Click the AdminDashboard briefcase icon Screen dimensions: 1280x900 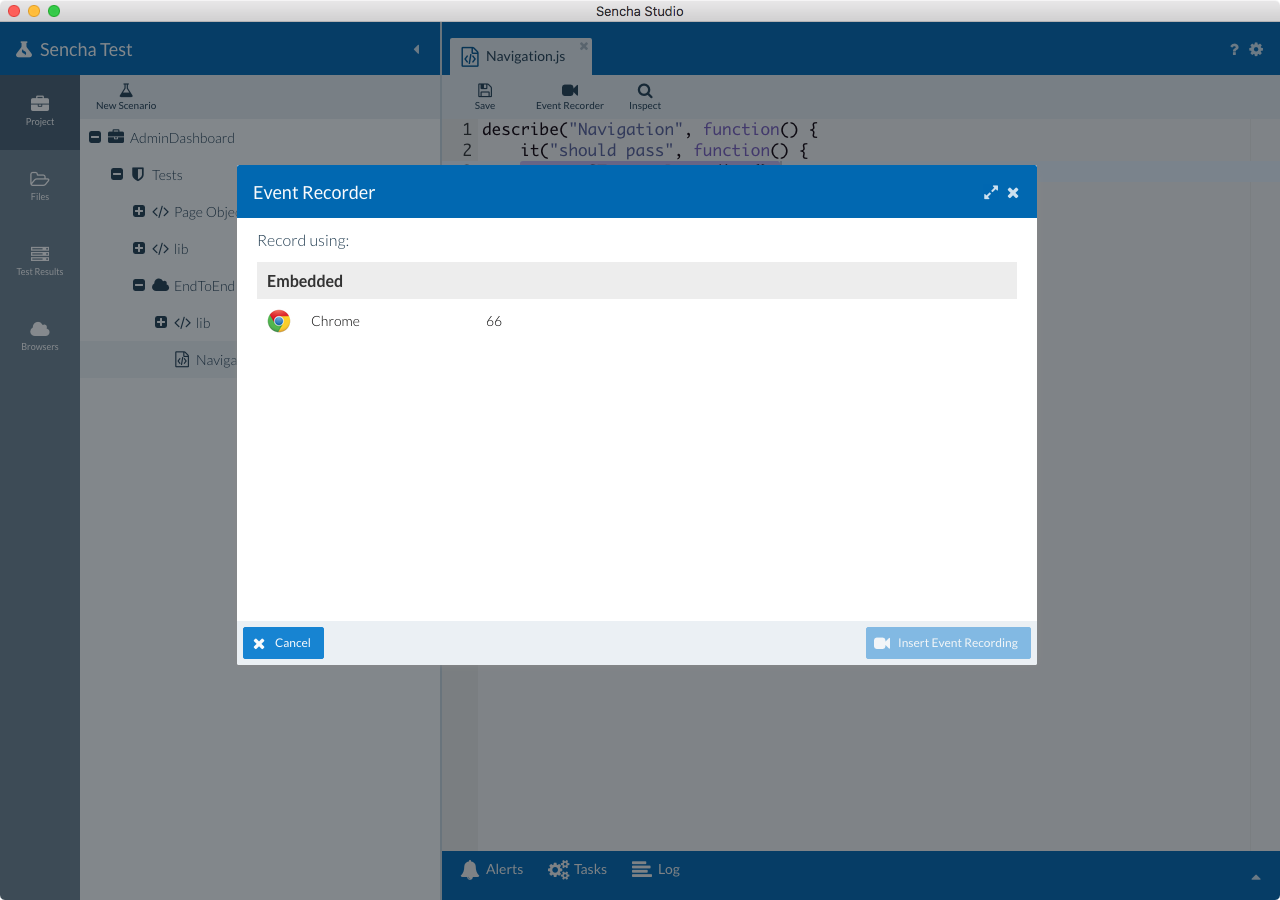(x=116, y=138)
